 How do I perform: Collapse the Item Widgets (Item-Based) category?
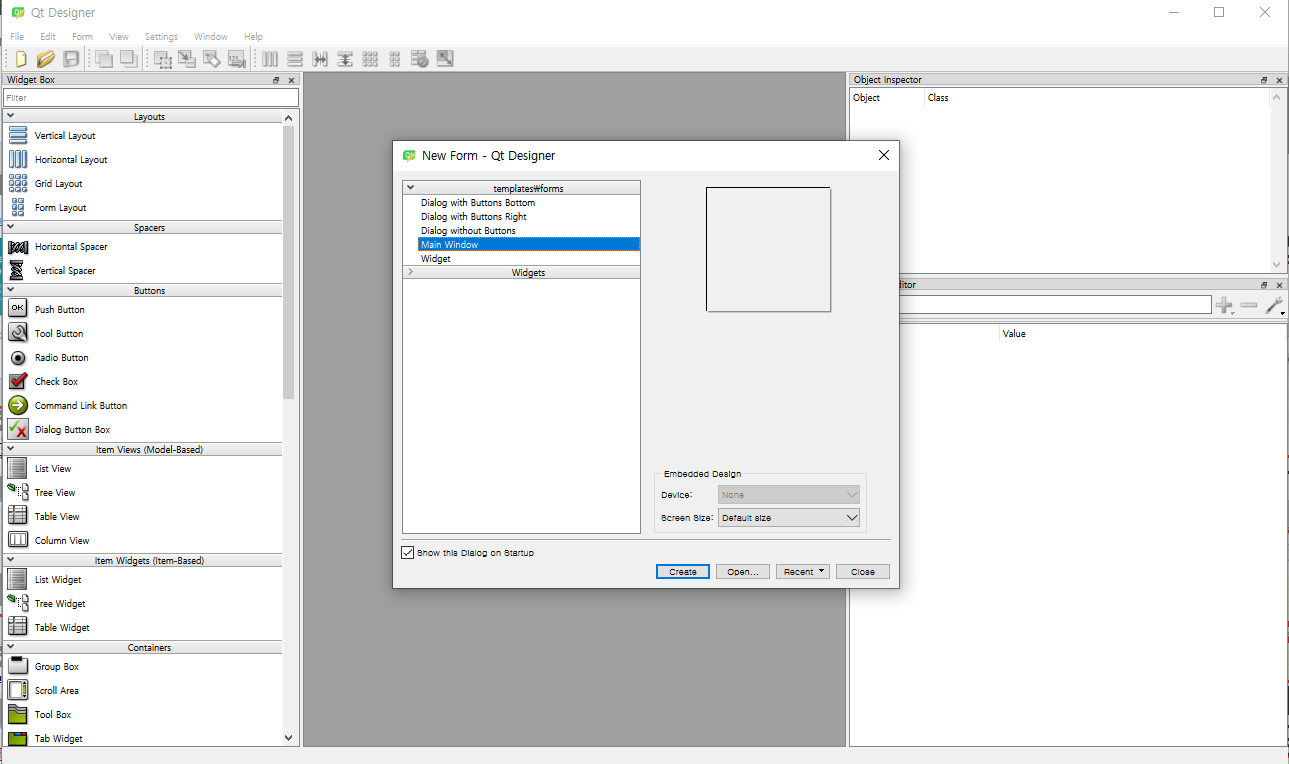(11, 560)
